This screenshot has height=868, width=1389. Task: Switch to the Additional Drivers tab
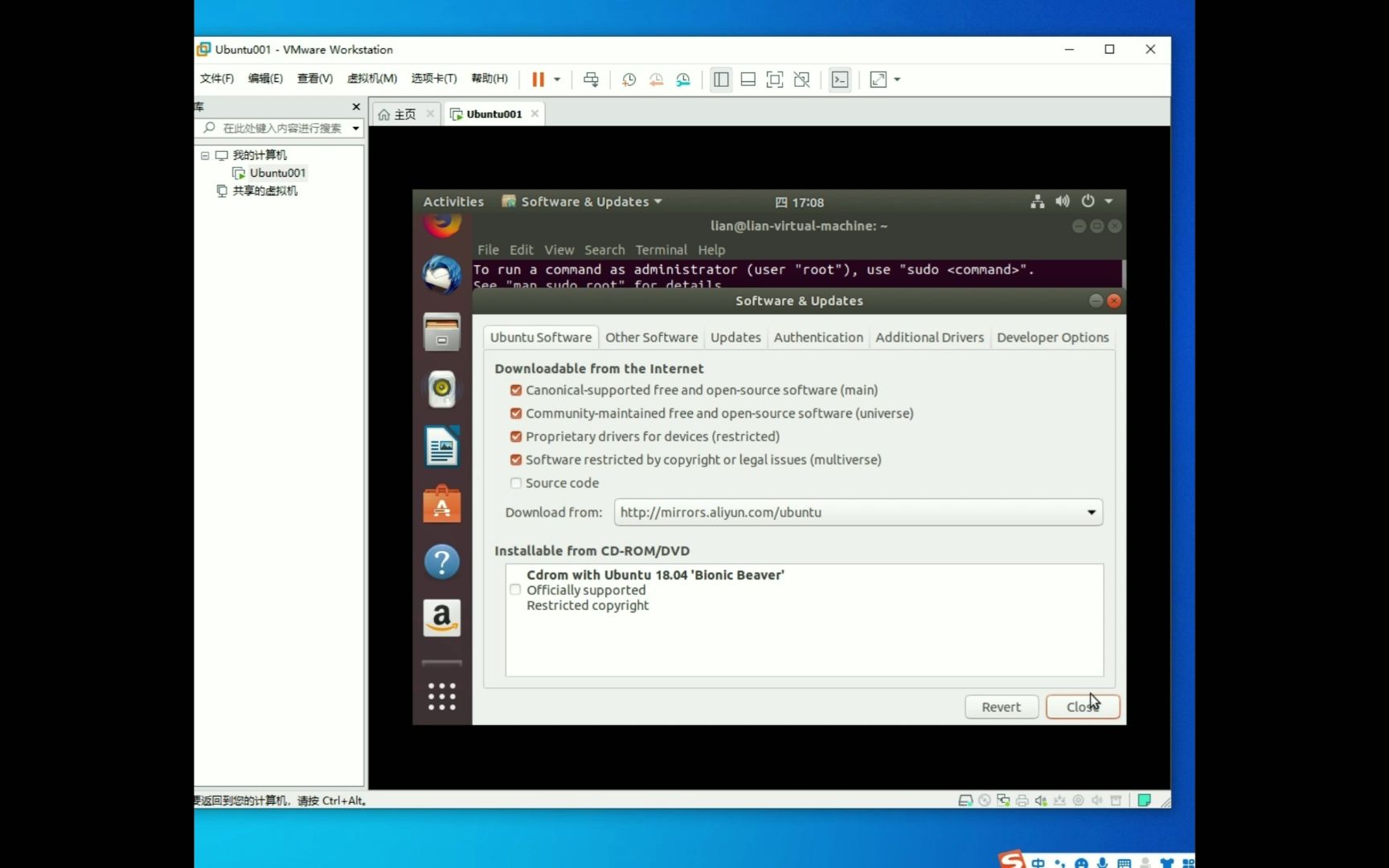click(930, 338)
